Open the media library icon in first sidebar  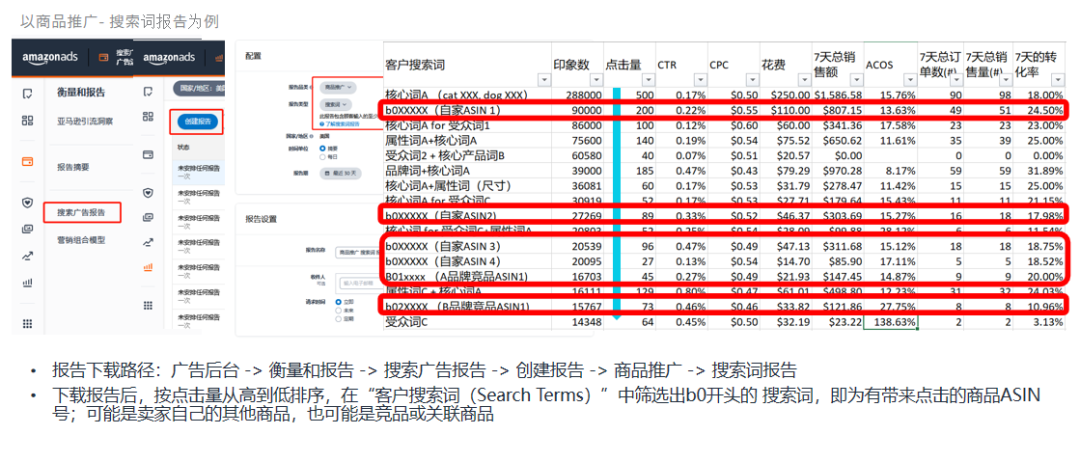click(28, 229)
